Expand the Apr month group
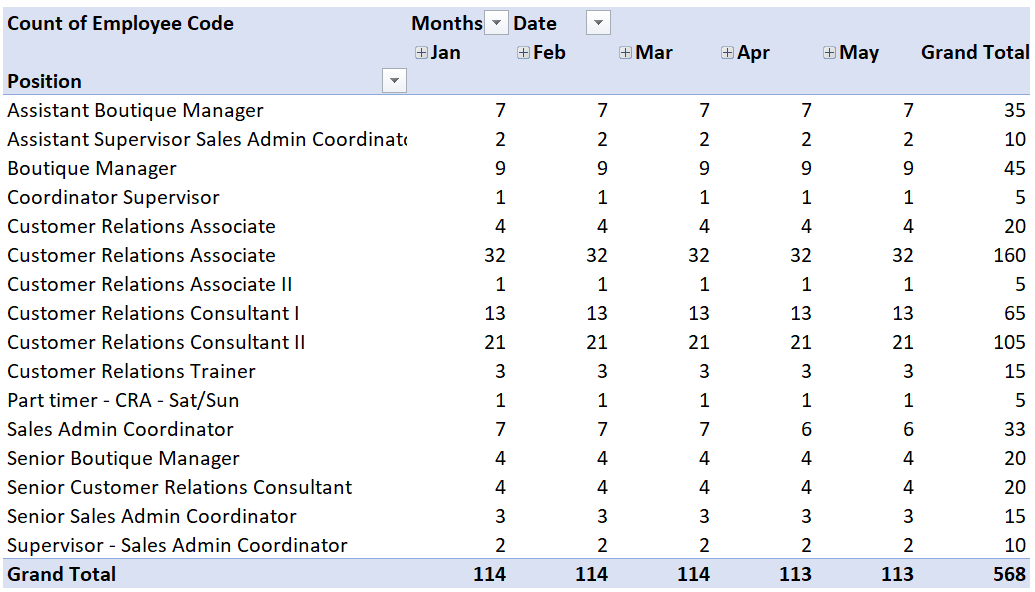 [x=727, y=53]
